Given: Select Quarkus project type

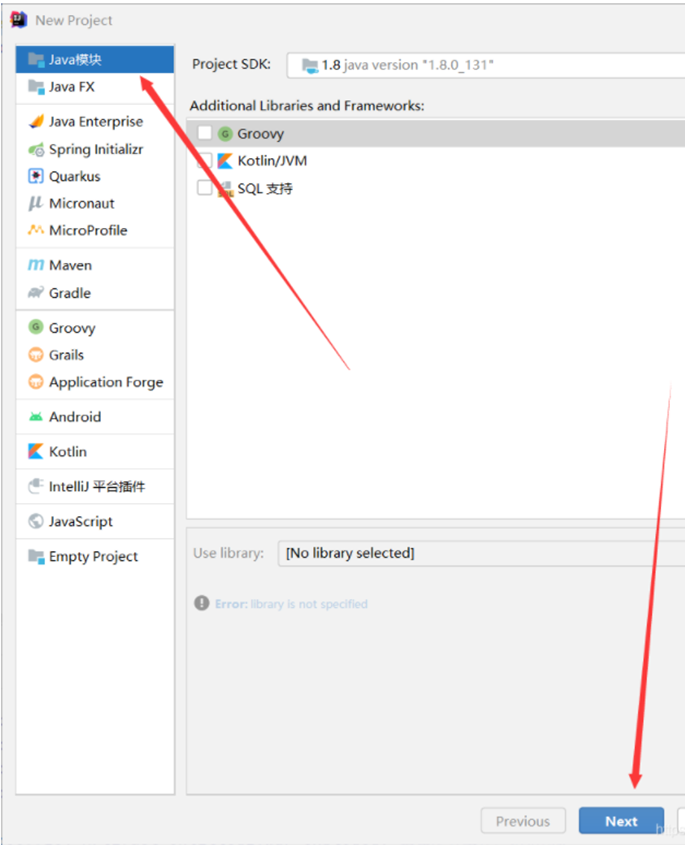Looking at the screenshot, I should (95, 176).
